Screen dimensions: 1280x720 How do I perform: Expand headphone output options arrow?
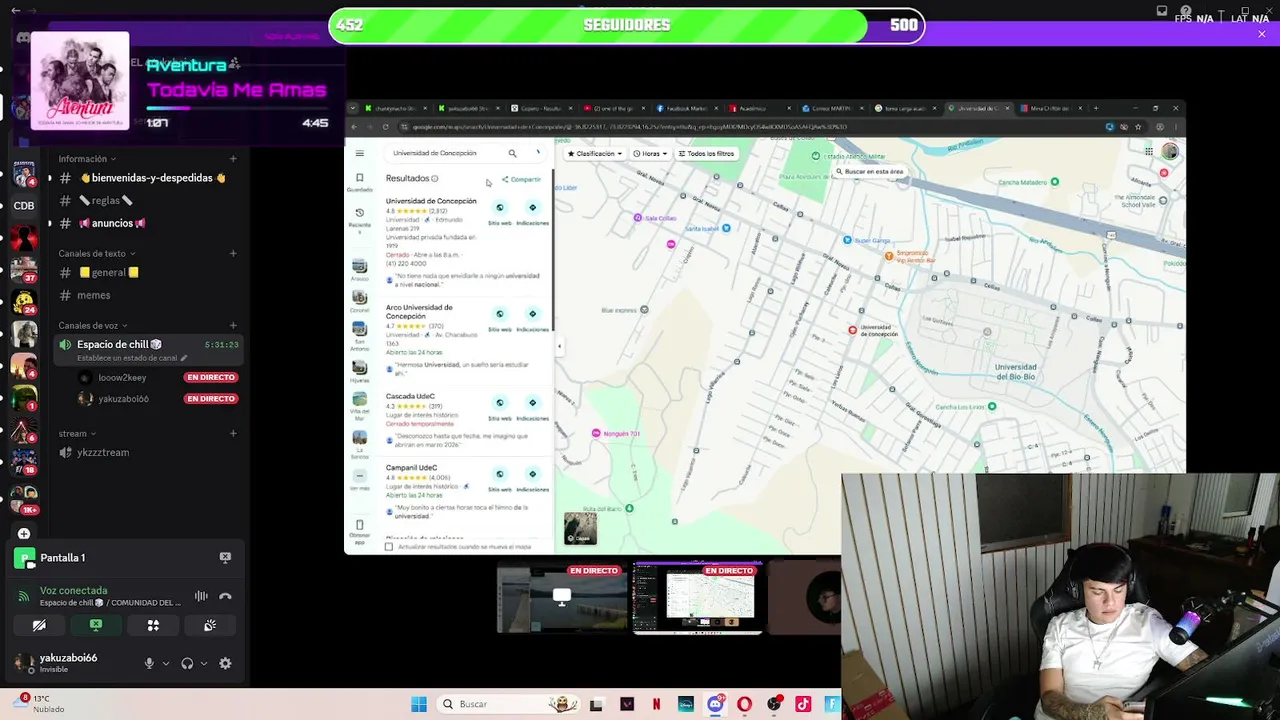pos(204,663)
